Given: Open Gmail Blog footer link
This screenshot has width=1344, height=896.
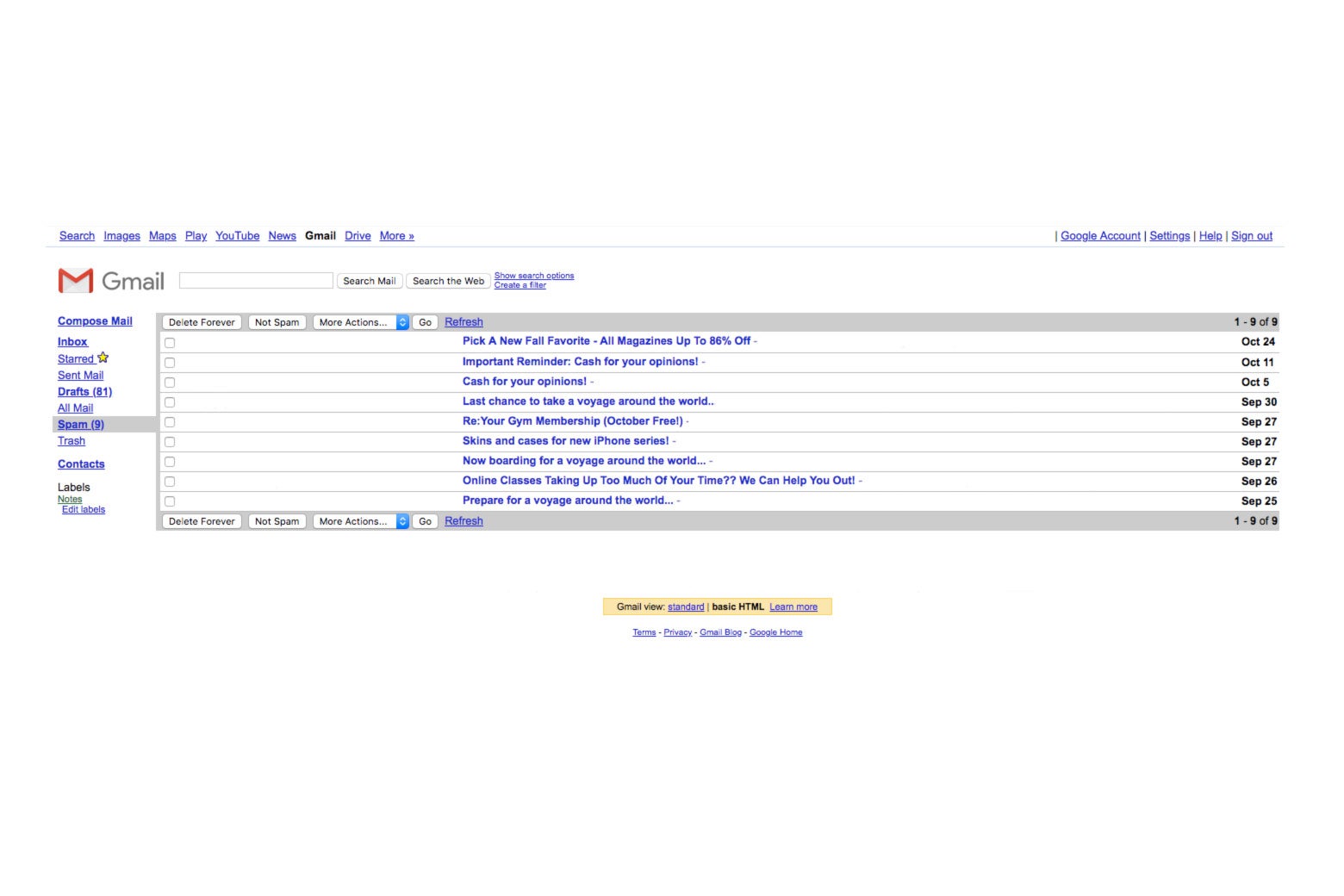Looking at the screenshot, I should coord(720,632).
